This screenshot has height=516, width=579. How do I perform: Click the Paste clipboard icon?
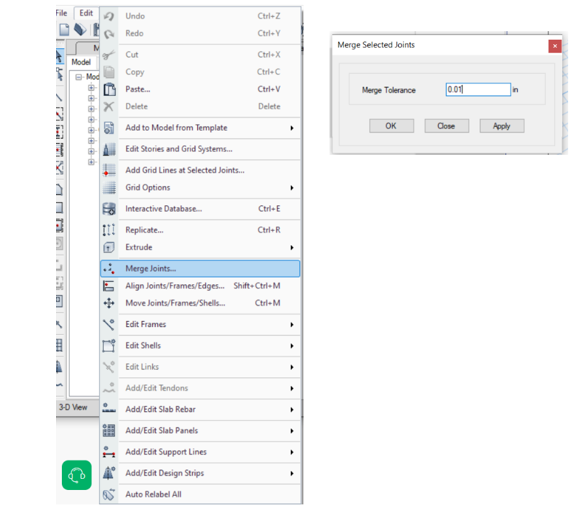(109, 89)
